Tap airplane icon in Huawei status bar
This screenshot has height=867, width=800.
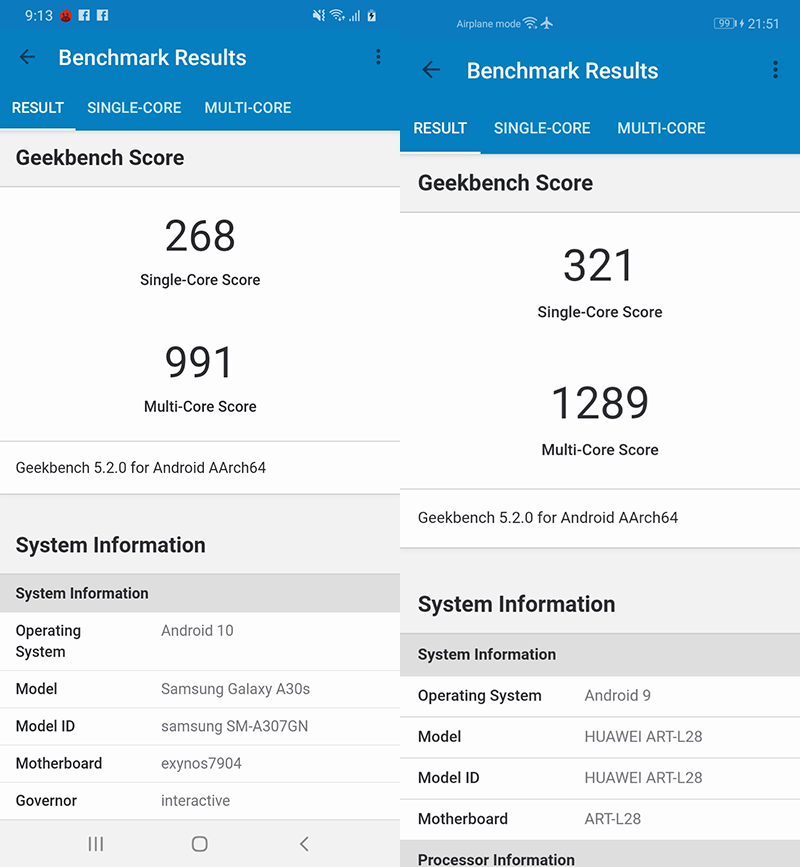(547, 23)
